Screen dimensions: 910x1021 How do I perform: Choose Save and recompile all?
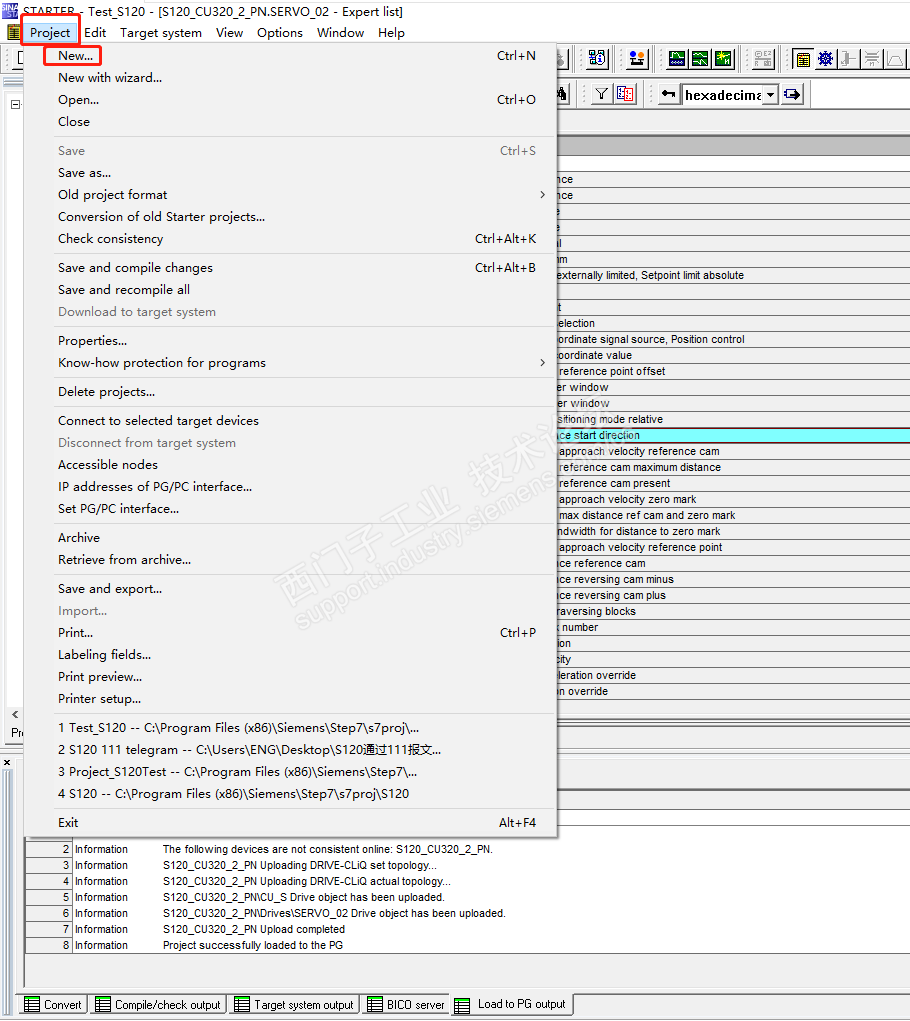coord(124,290)
